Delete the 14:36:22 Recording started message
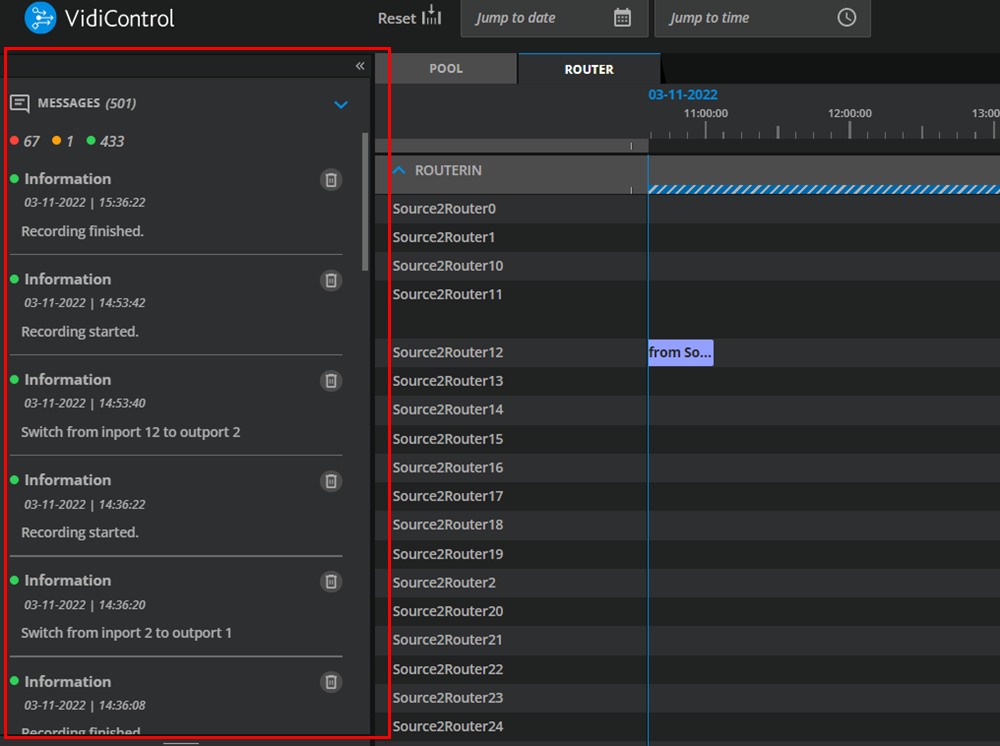The image size is (1000, 746). [330, 481]
